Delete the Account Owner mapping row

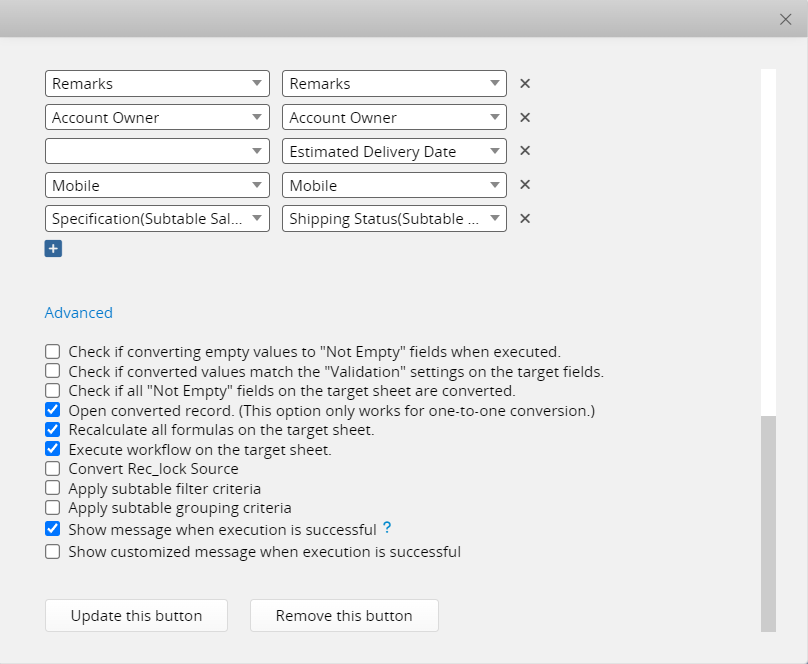click(525, 118)
